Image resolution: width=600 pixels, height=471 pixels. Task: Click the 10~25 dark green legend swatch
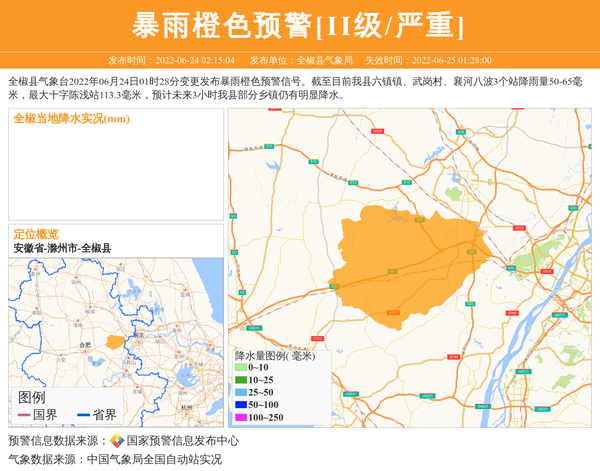point(240,380)
